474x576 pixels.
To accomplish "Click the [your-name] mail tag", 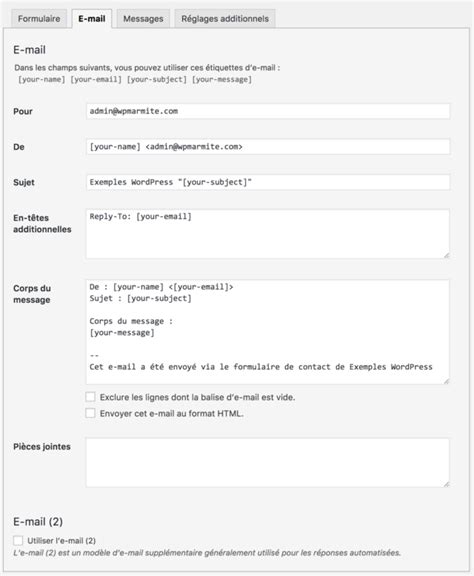I will point(42,79).
